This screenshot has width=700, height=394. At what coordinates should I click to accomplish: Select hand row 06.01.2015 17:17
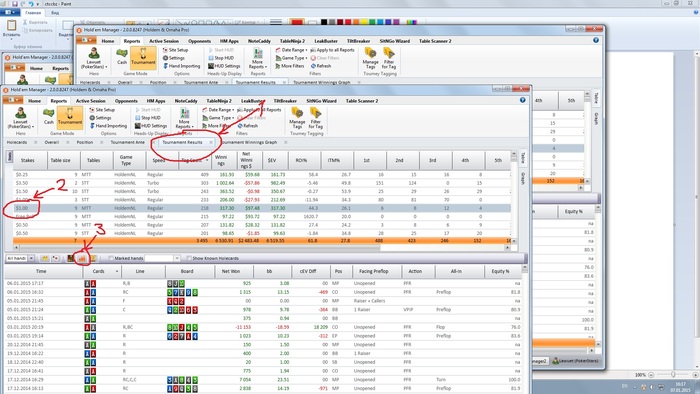[263, 283]
